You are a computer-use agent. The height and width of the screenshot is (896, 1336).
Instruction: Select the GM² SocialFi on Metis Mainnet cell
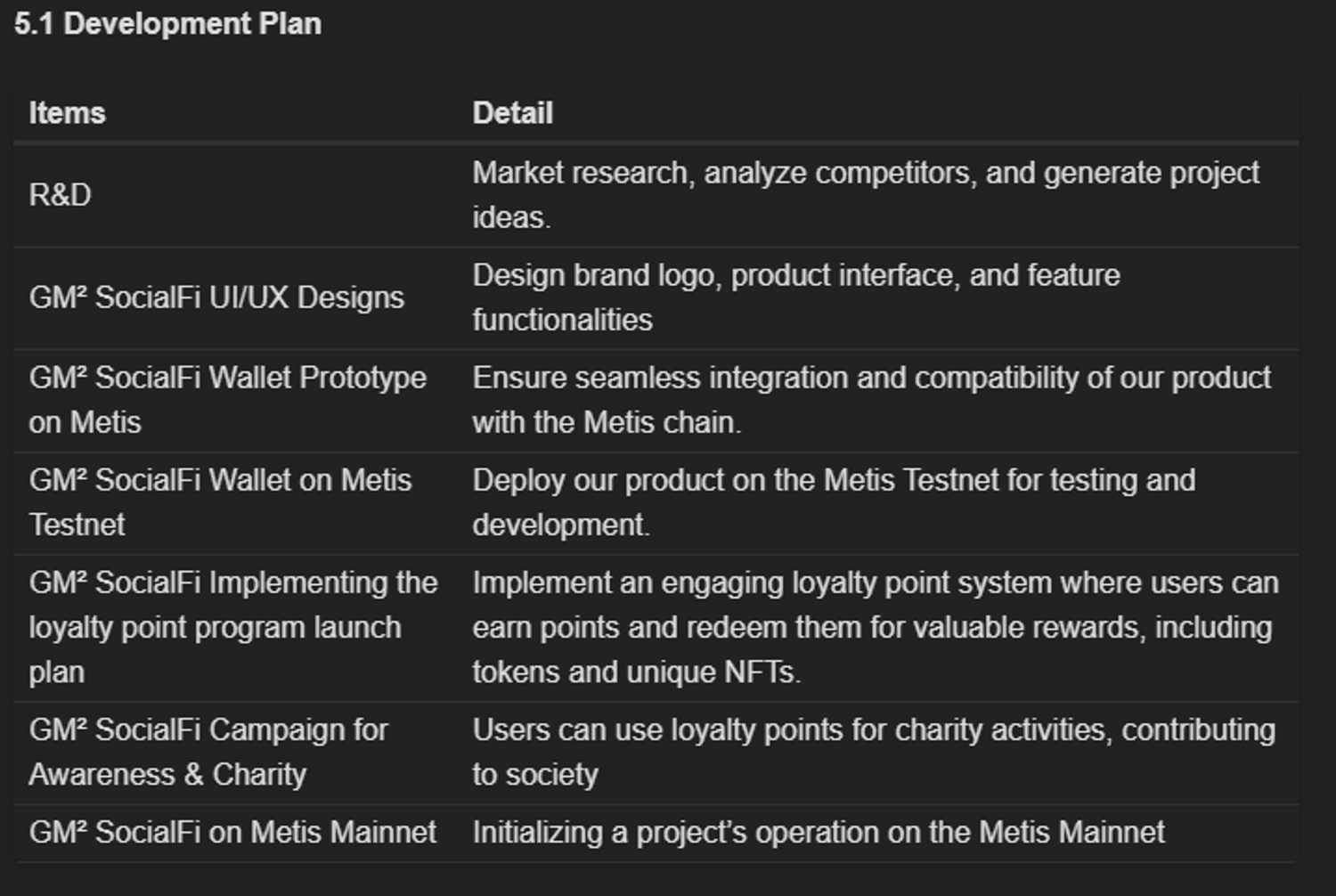[x=232, y=832]
